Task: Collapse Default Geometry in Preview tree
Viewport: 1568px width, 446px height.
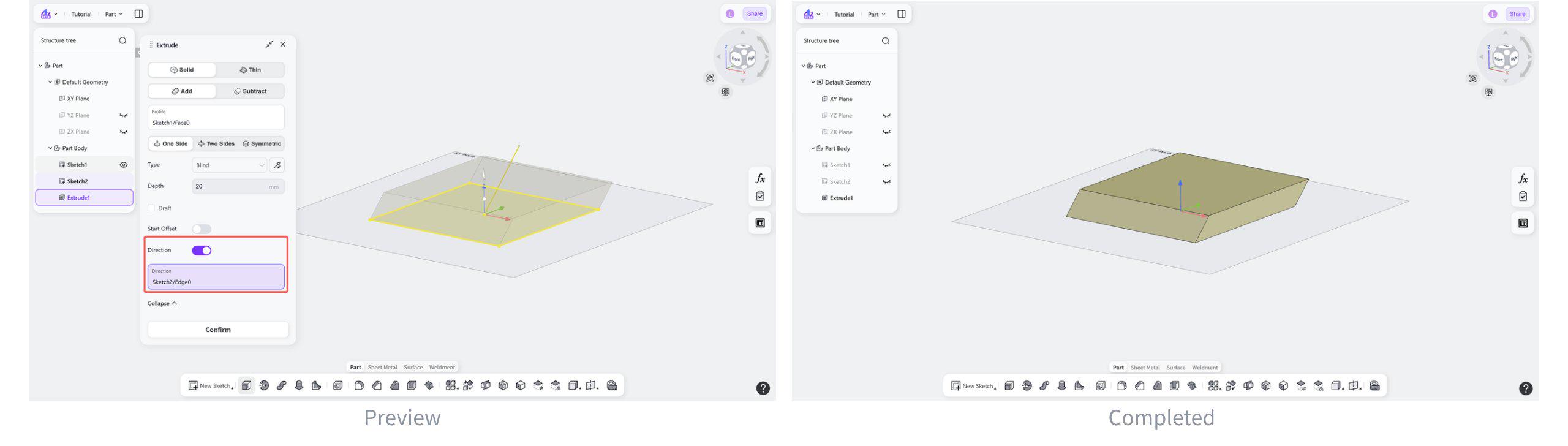Action: tap(50, 82)
